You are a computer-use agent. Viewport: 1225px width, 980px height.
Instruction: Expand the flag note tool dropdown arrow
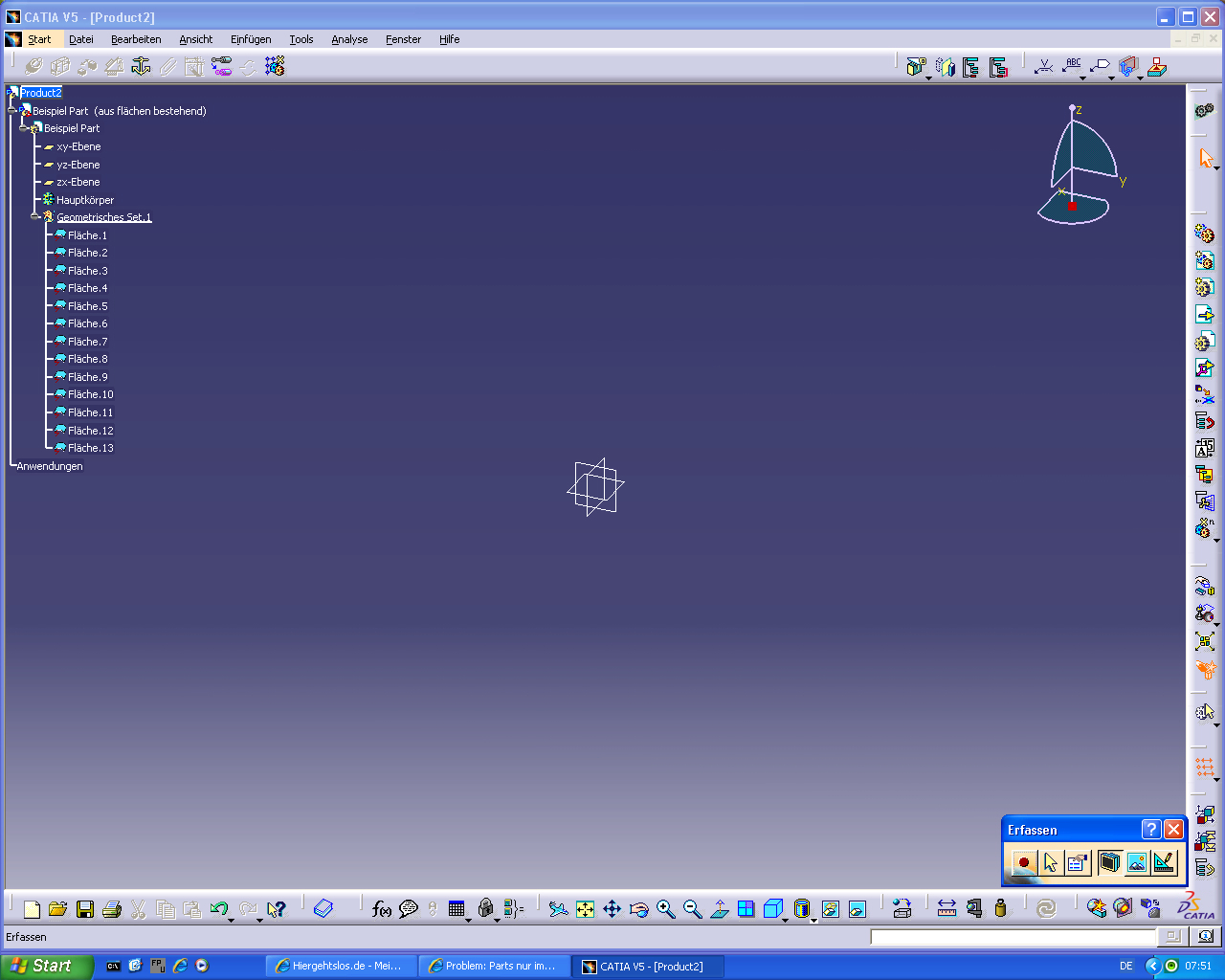point(1112,78)
